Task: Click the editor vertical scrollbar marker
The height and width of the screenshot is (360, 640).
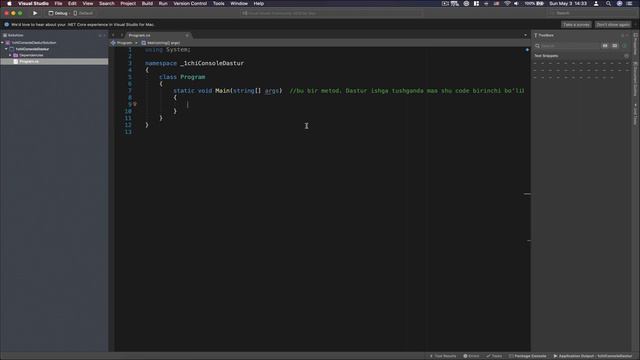Action: click(527, 194)
